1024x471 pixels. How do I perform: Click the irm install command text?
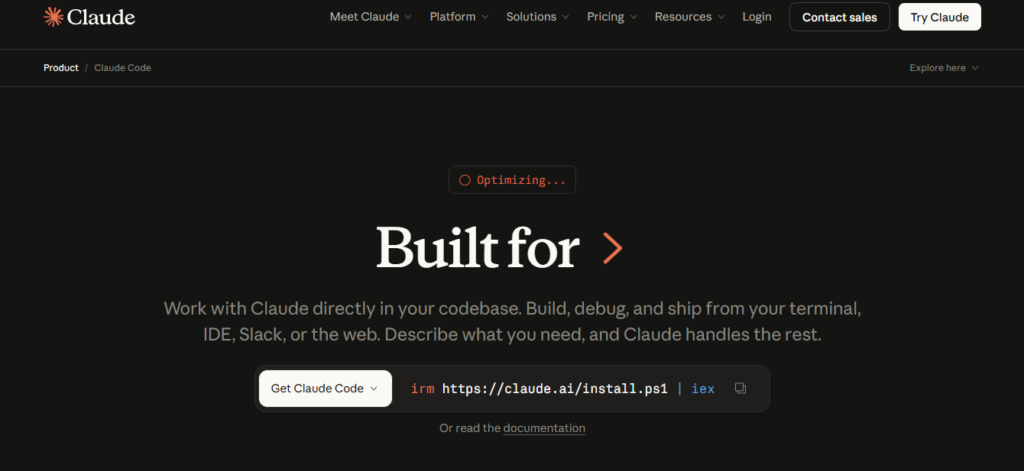(562, 389)
